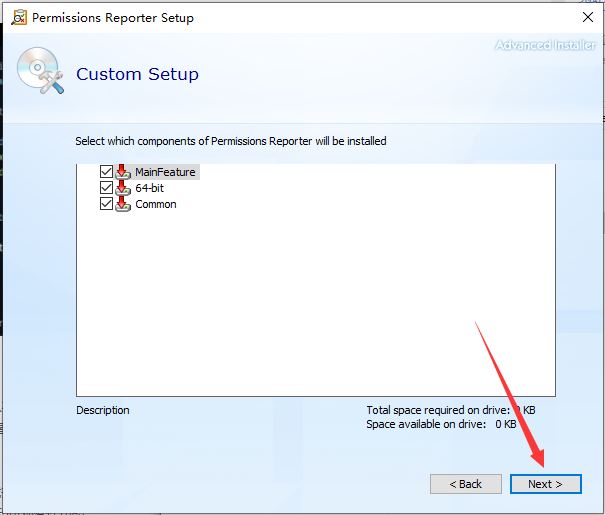Image resolution: width=605 pixels, height=515 pixels.
Task: Click the MainFeature install drive icon
Action: pyautogui.click(x=123, y=172)
